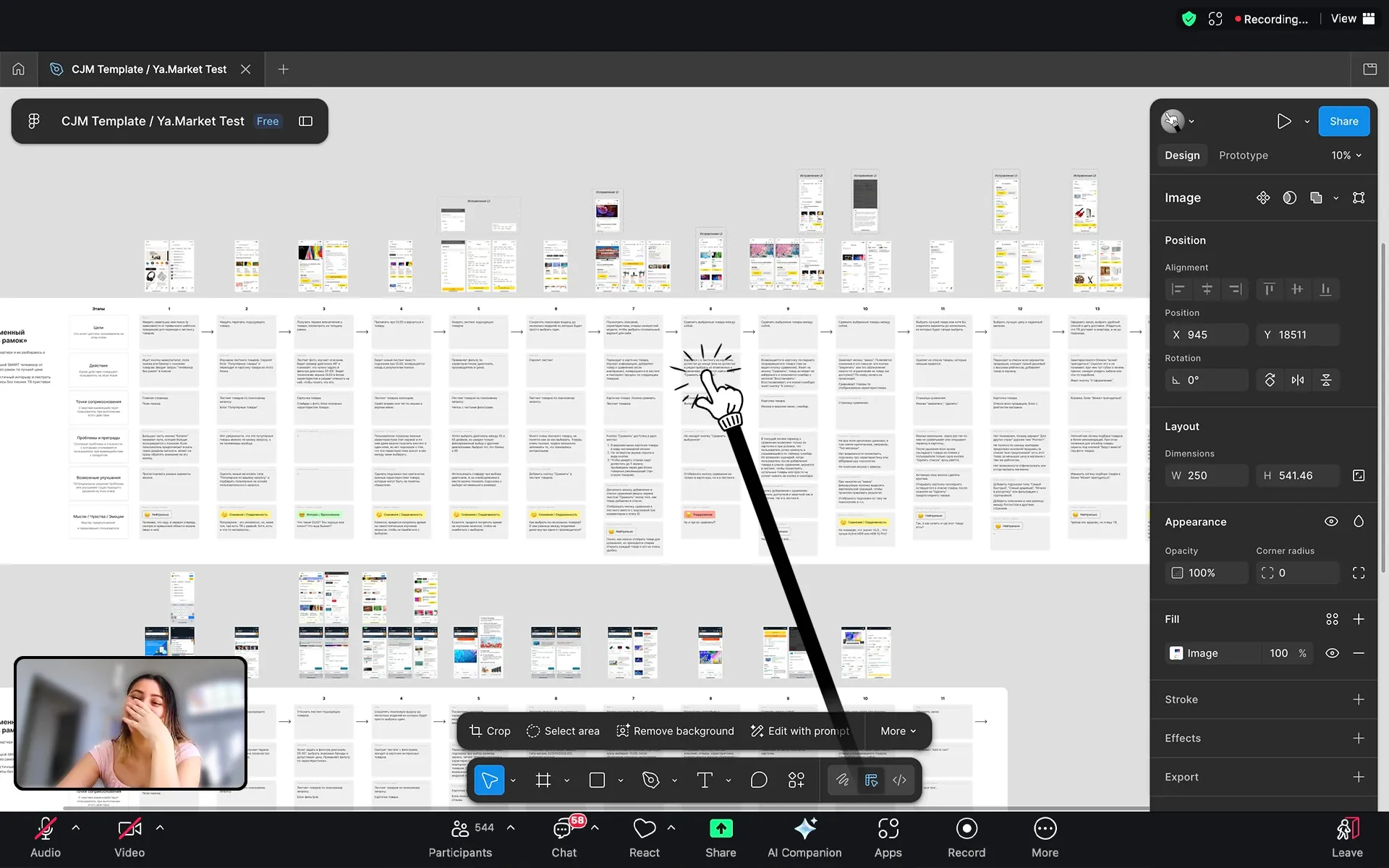This screenshot has height=868, width=1389.
Task: Open Move tool options chevron
Action: (513, 780)
